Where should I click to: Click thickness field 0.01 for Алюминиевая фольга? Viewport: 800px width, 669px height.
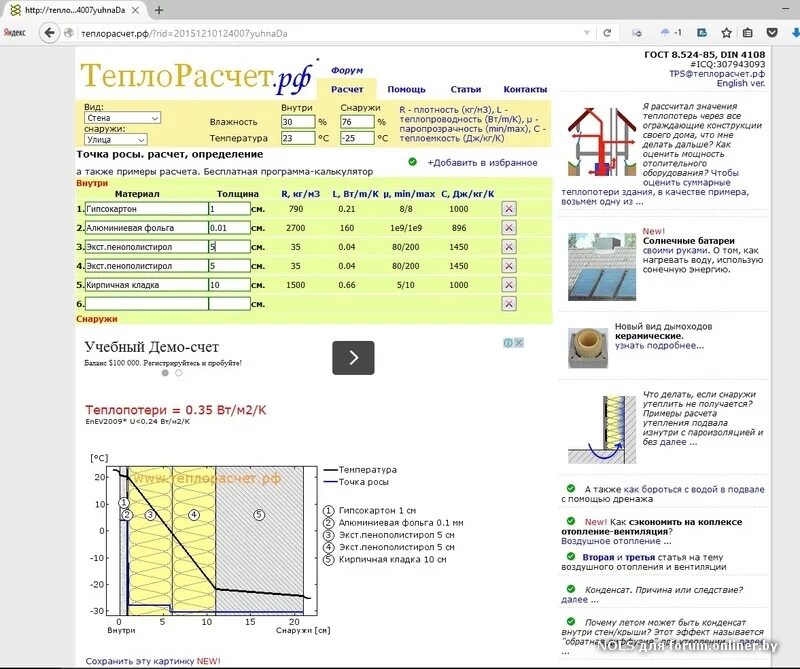point(230,228)
